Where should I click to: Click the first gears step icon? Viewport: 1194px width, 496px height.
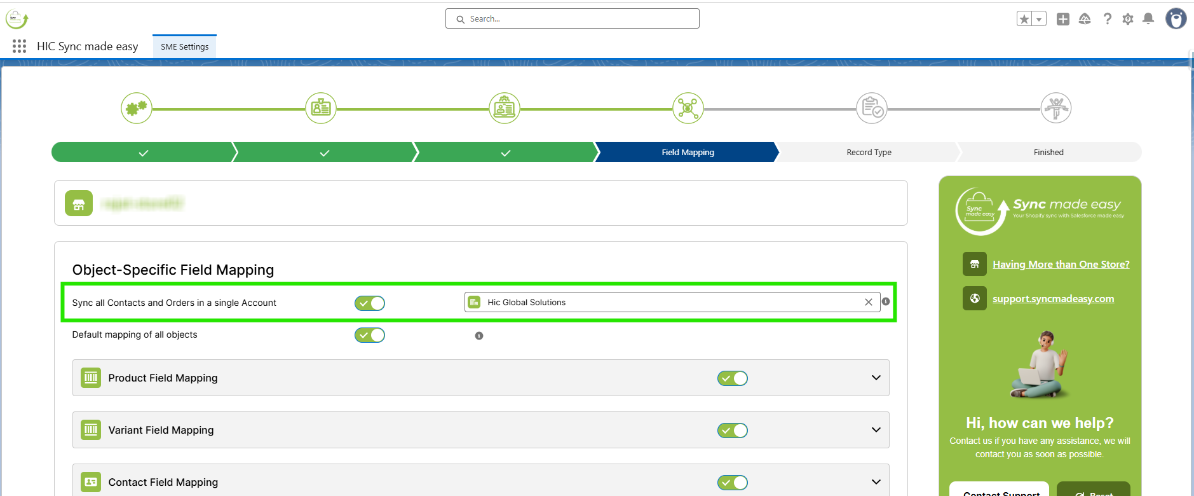click(137, 108)
